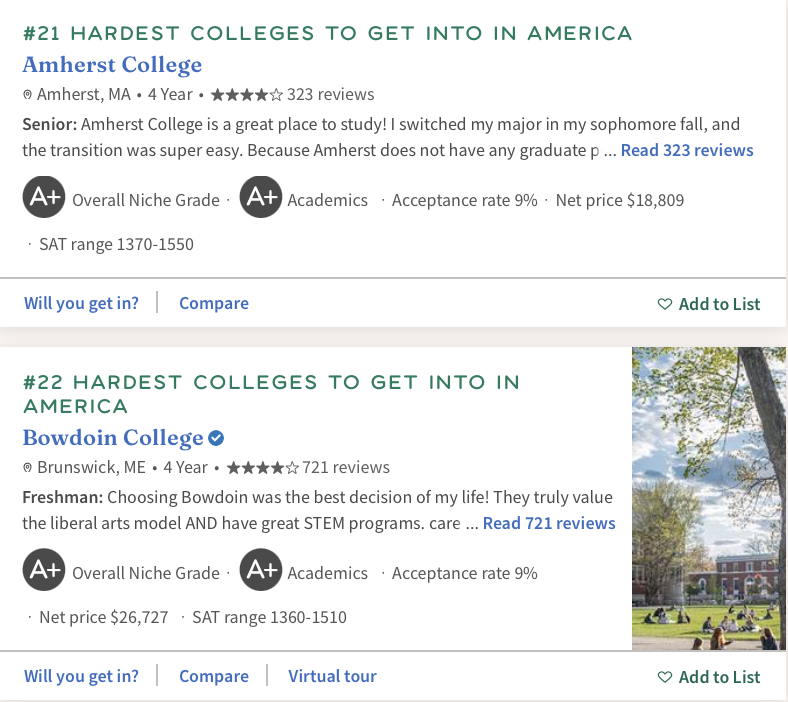788x702 pixels.
Task: Click Bowdoin's A+ Overall Niche Grade badge
Action: pos(44,570)
